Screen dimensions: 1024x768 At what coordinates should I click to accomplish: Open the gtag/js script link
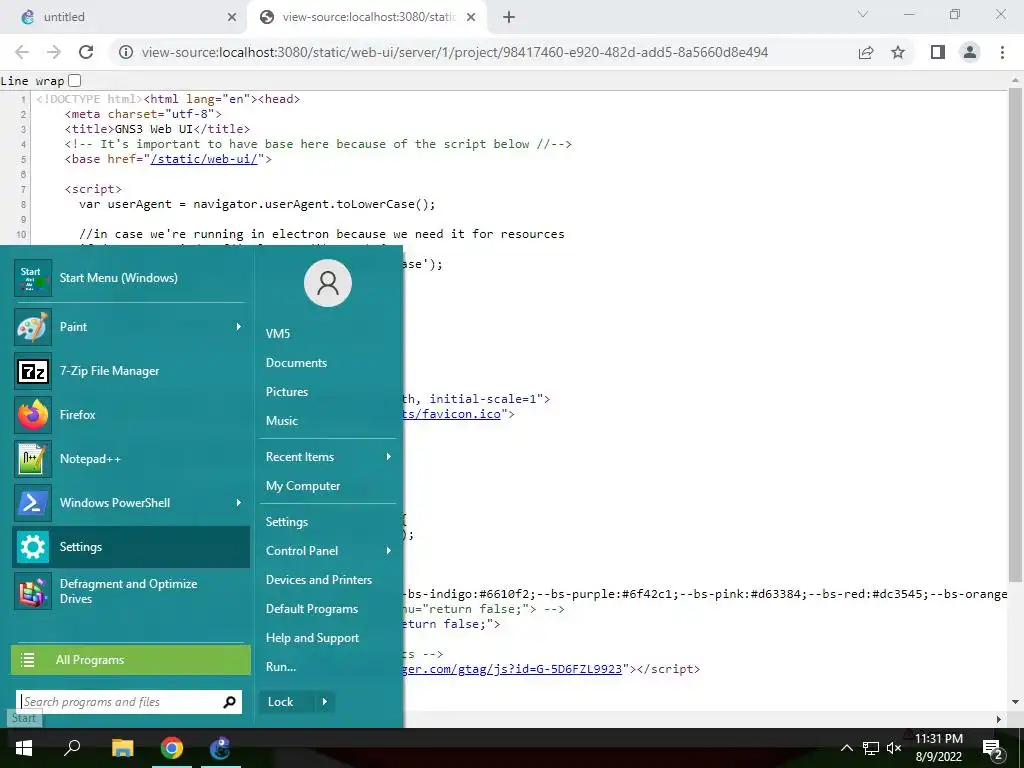(513, 669)
